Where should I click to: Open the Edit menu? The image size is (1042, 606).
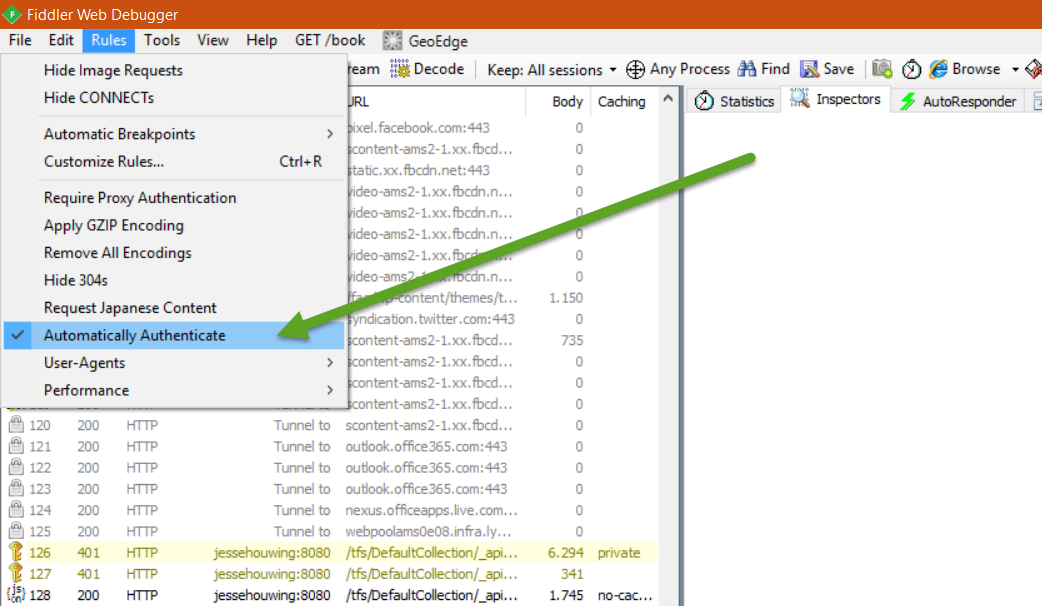61,41
